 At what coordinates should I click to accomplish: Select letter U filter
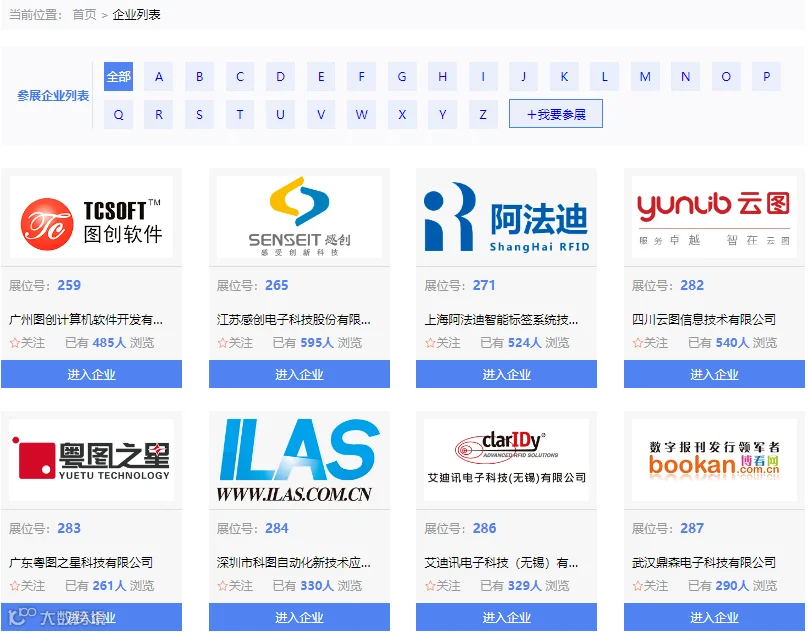click(x=280, y=114)
